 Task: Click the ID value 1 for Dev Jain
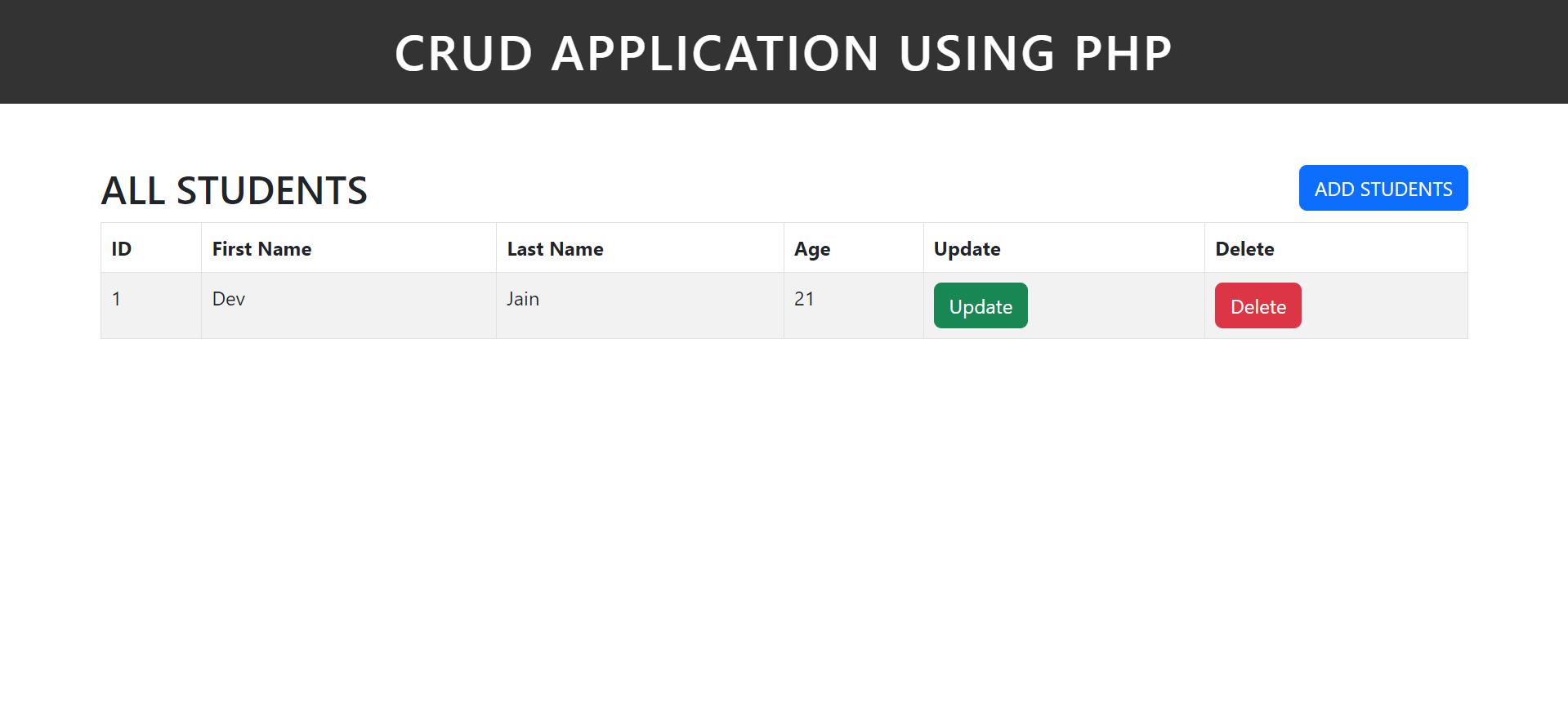116,299
